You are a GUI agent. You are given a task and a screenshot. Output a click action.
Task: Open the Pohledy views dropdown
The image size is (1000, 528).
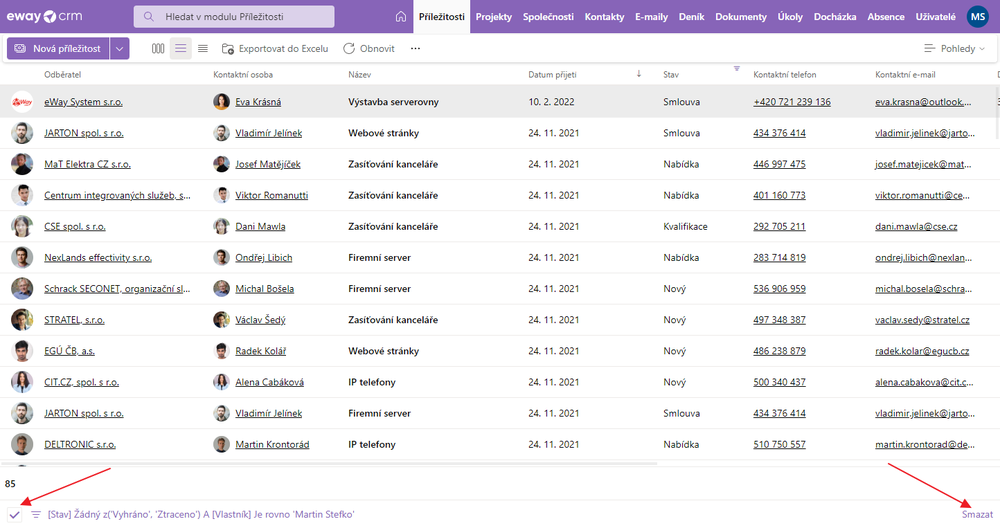955,48
